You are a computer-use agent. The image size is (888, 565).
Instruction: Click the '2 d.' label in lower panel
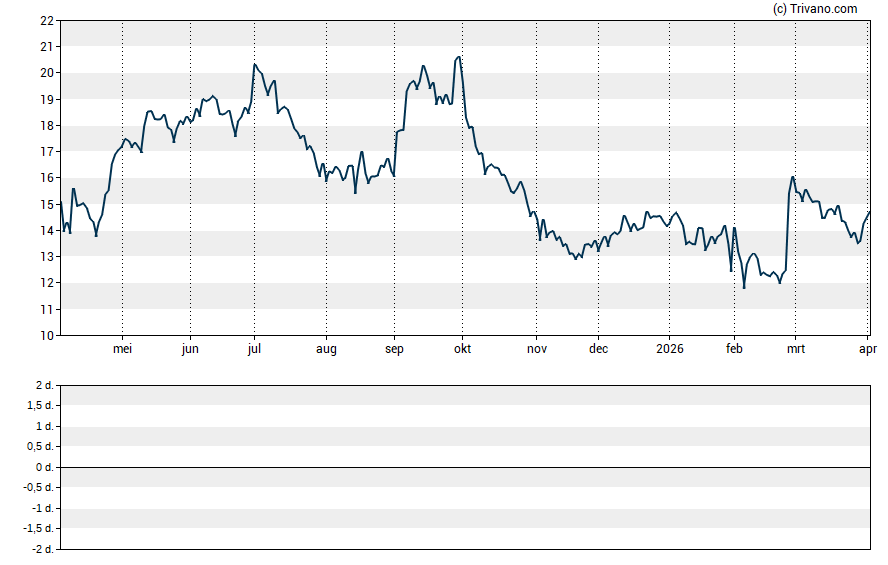44,385
